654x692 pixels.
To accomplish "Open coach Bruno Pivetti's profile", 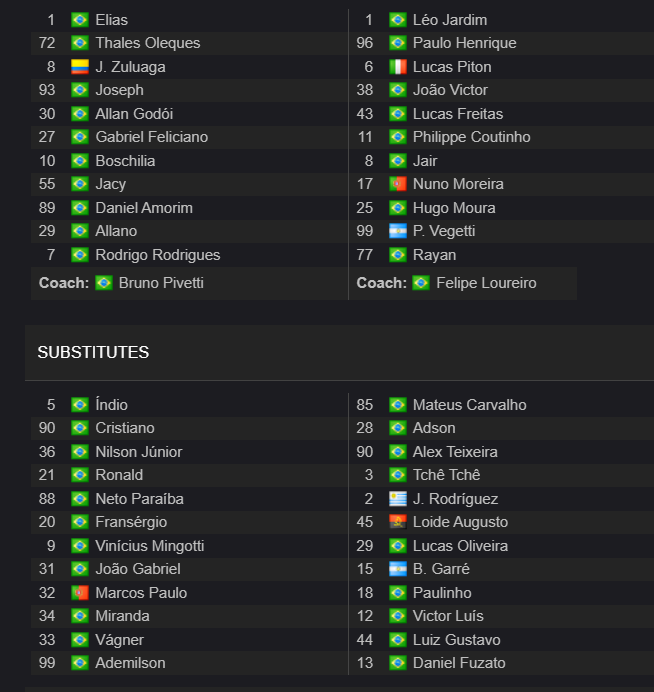I will pyautogui.click(x=161, y=283).
